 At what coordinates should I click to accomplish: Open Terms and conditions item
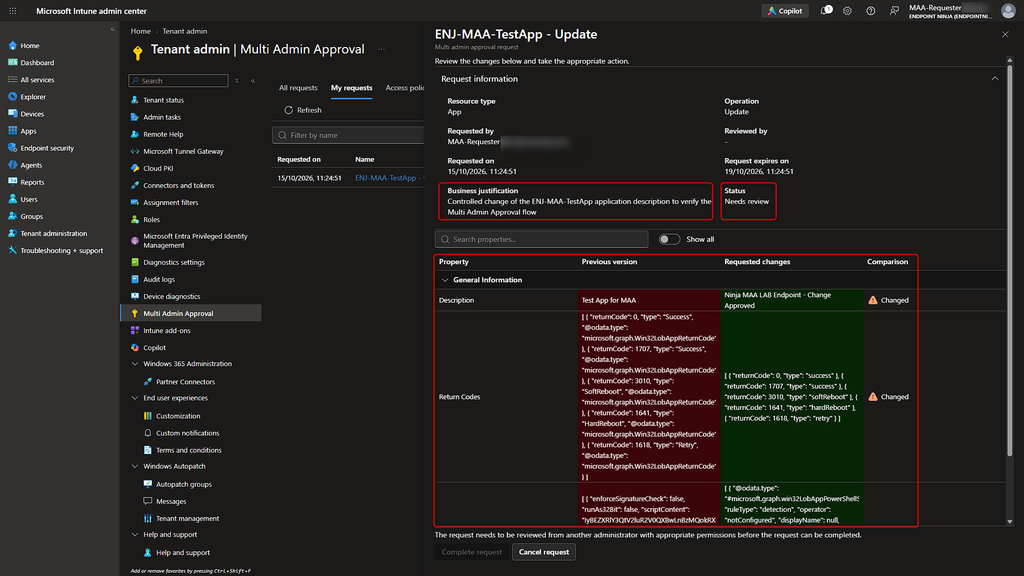[189, 450]
